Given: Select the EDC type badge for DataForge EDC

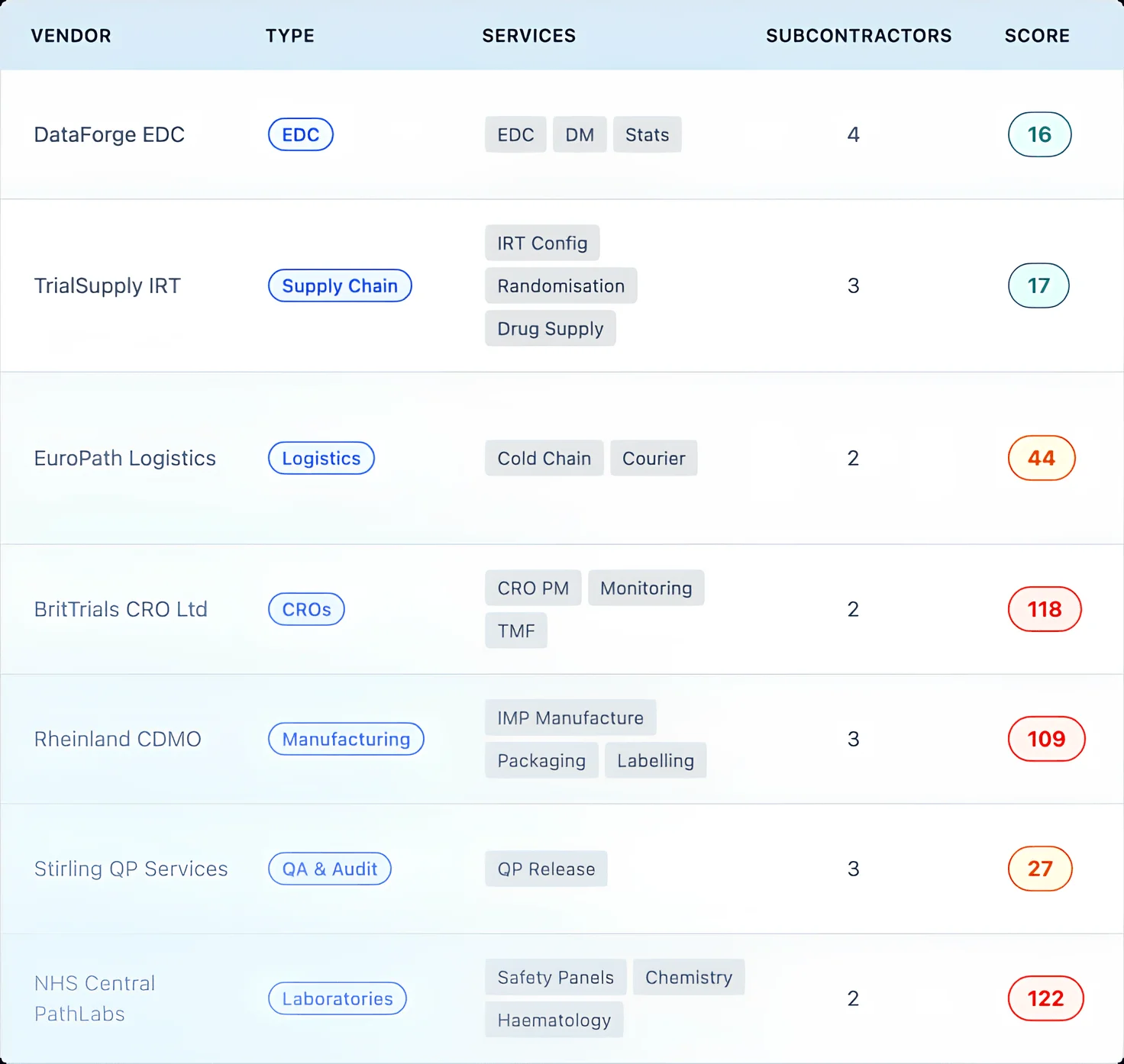Looking at the screenshot, I should [x=300, y=134].
